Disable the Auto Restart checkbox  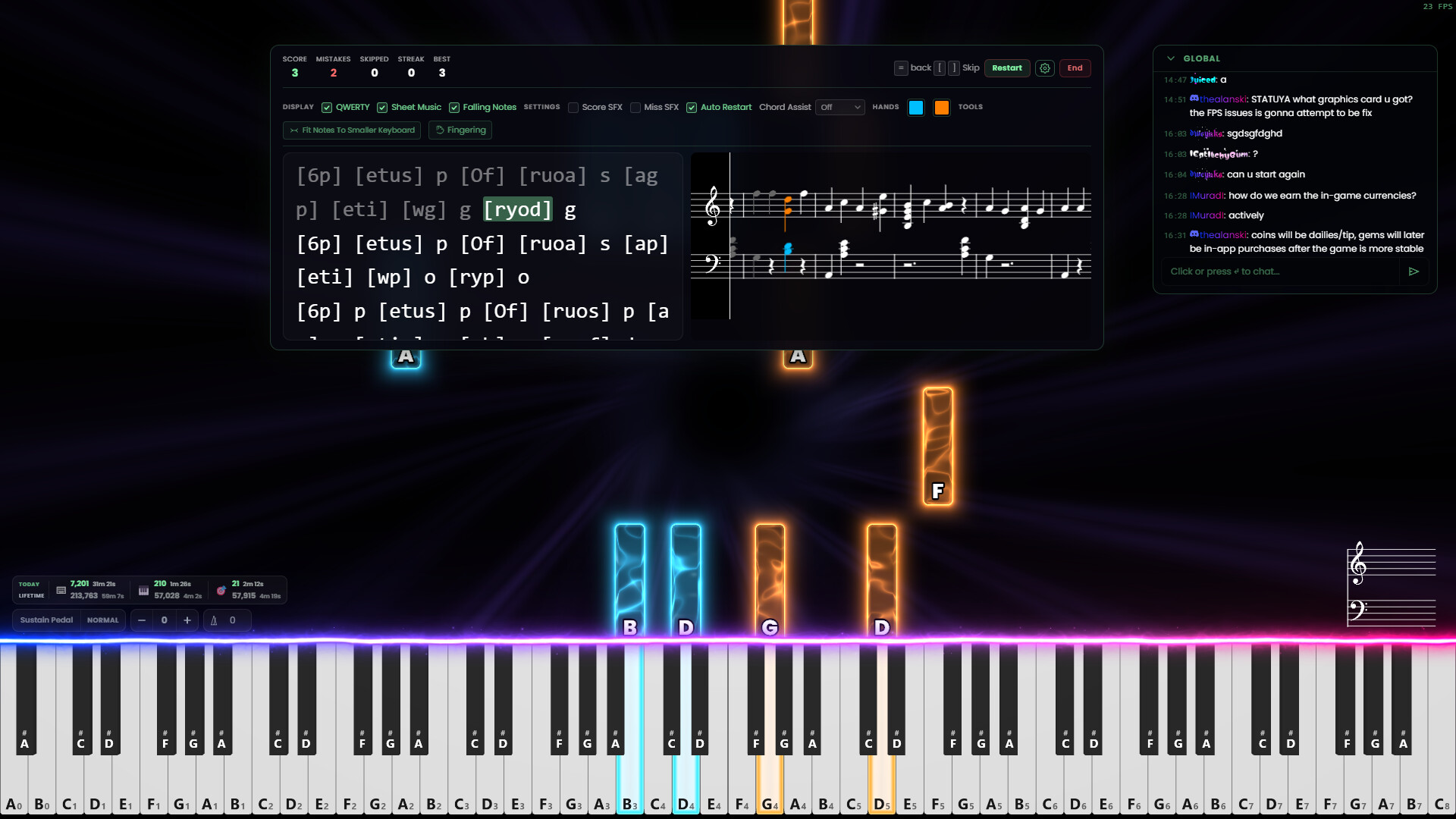coord(692,108)
